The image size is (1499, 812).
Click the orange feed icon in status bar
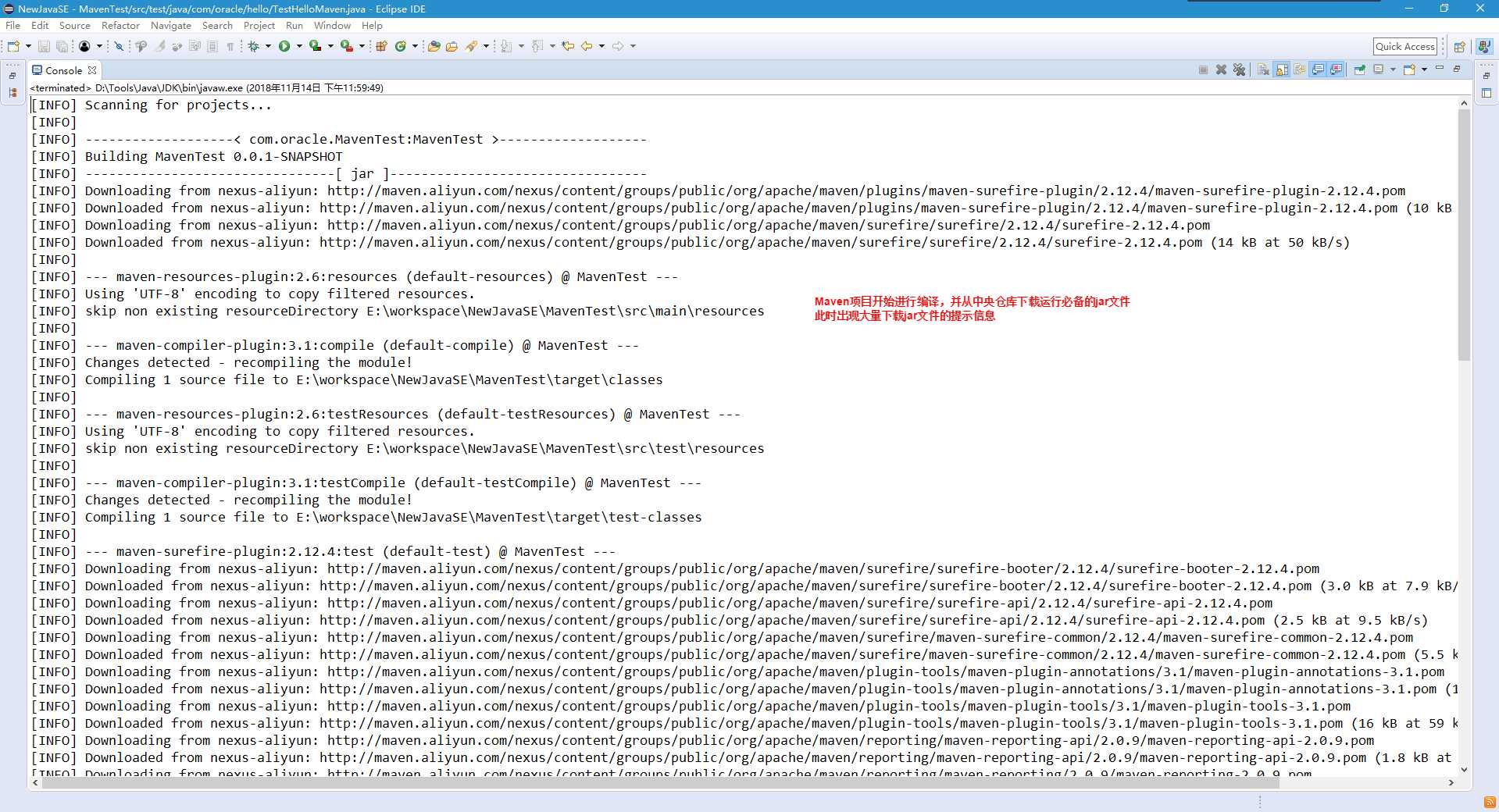pyautogui.click(x=1489, y=802)
